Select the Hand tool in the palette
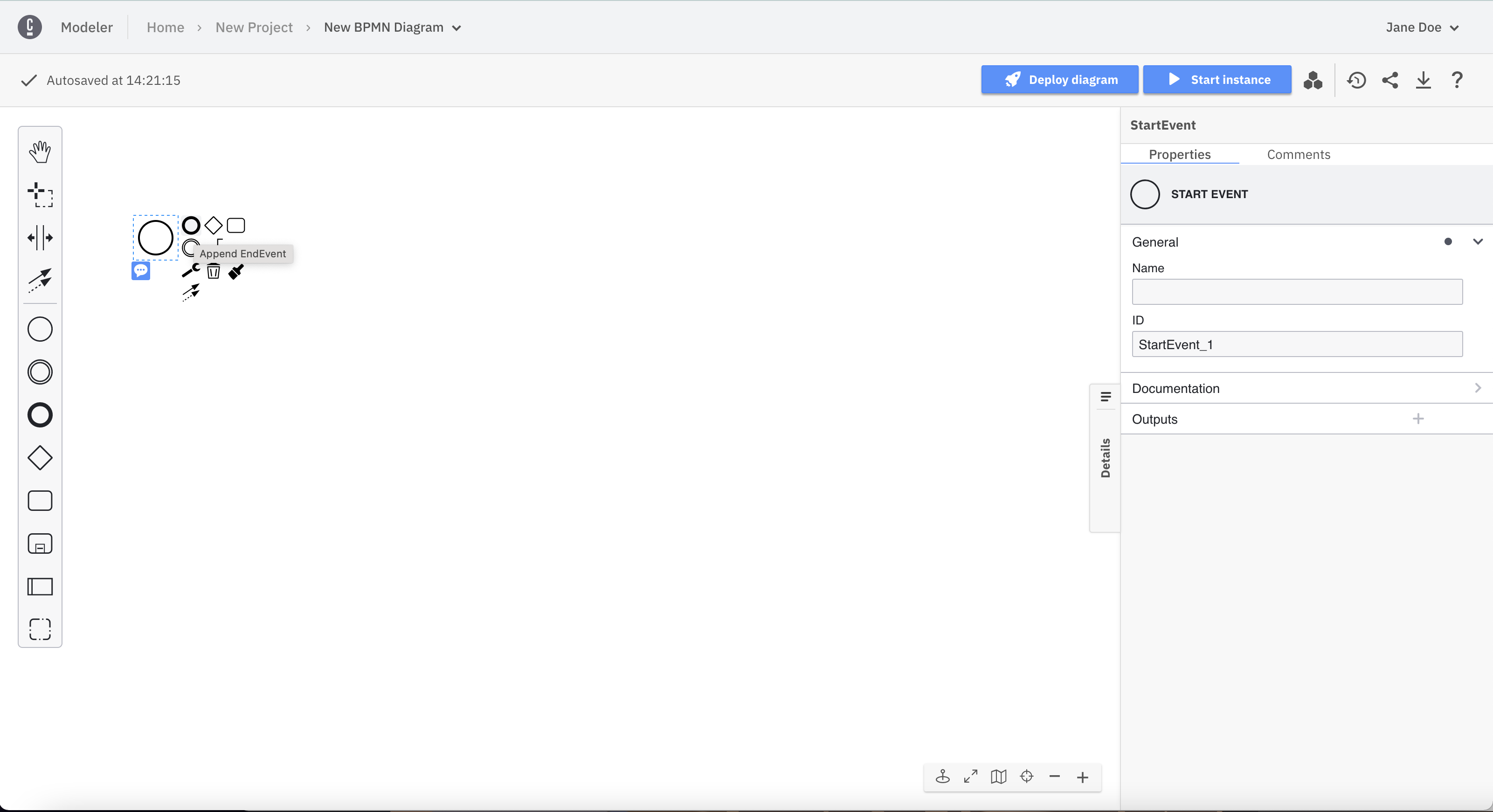Screen dimensions: 1493x812 [x=40, y=152]
